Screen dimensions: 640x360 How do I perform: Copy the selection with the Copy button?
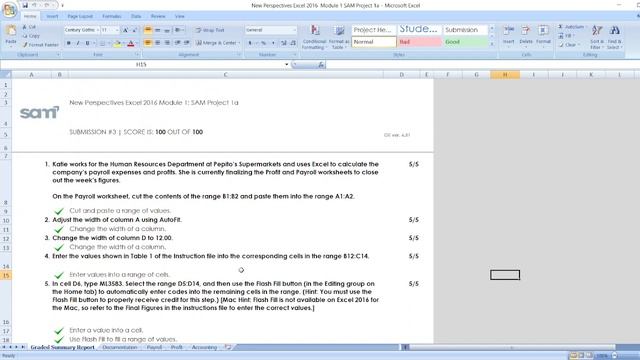pos(31,36)
